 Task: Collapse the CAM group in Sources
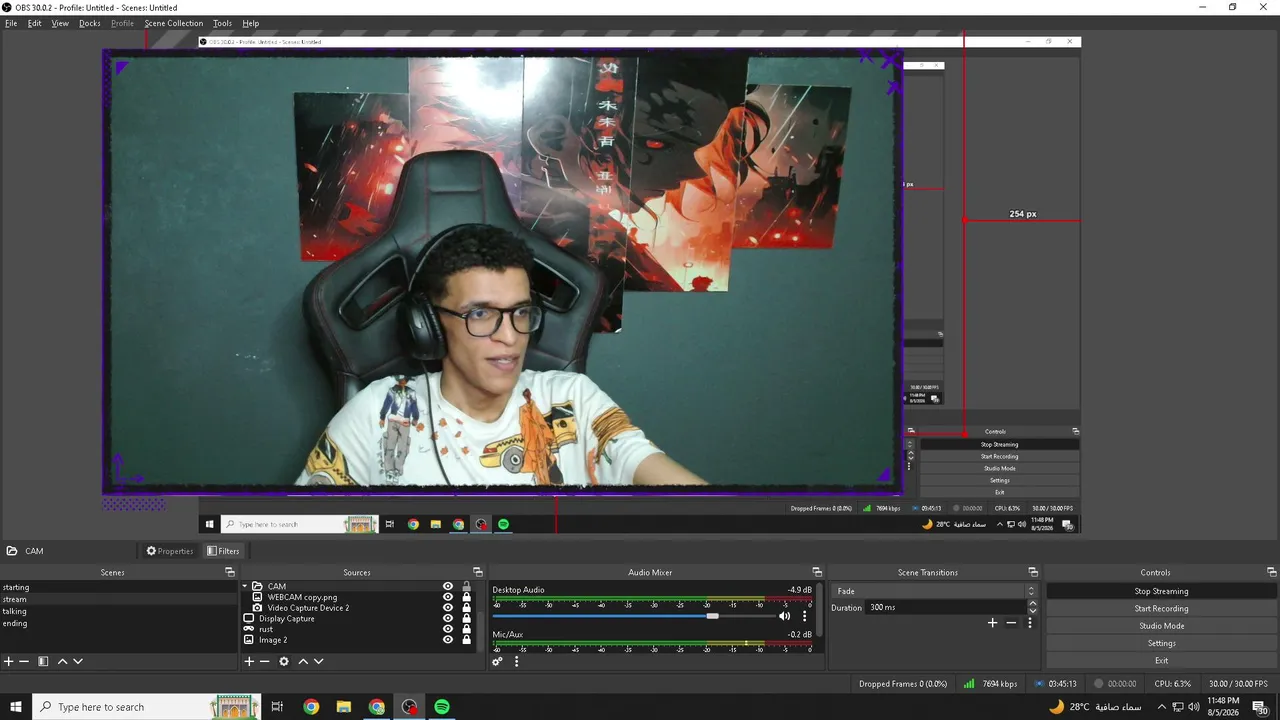coord(245,587)
